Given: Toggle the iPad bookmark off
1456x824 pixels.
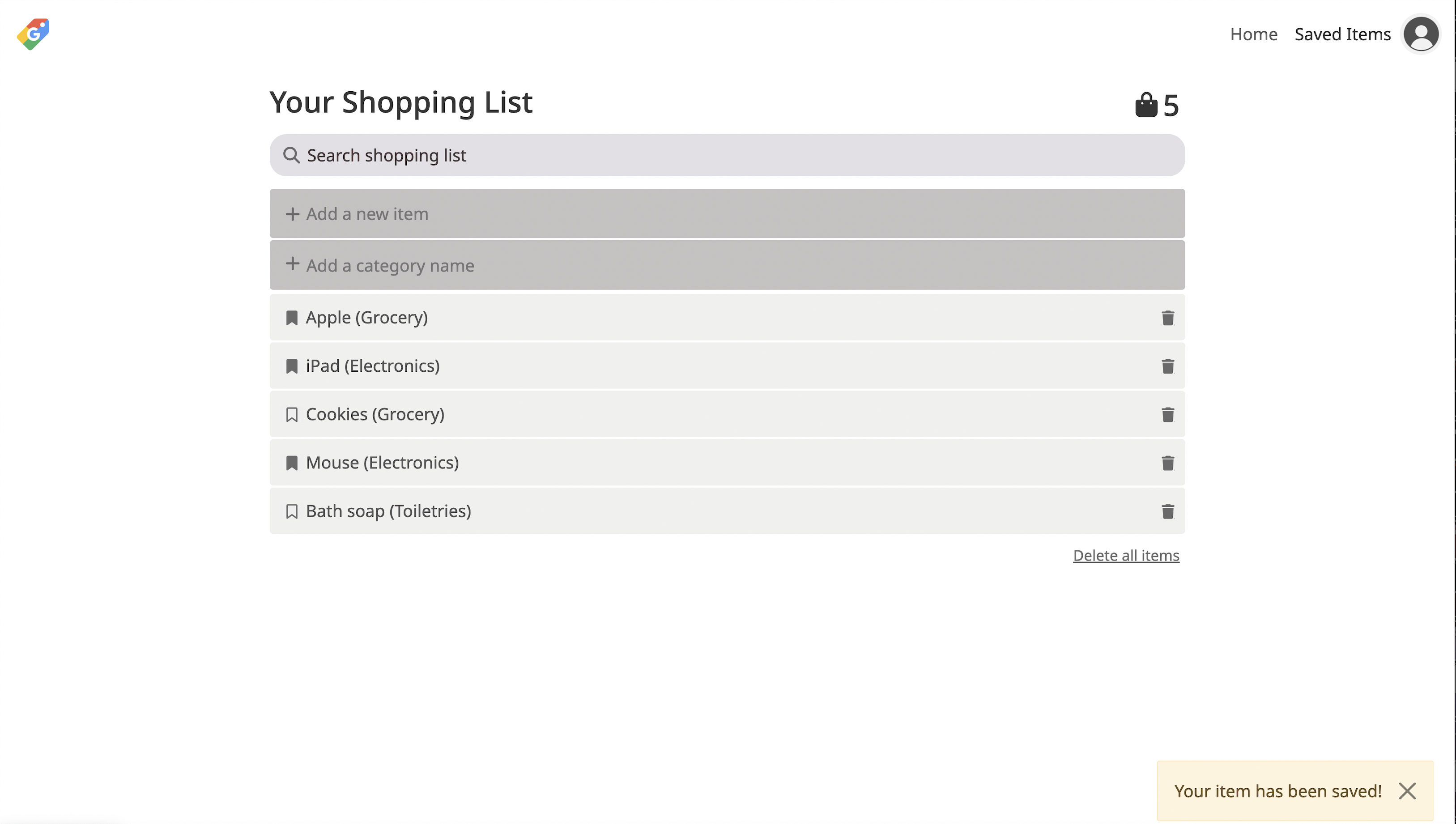Looking at the screenshot, I should [x=292, y=366].
